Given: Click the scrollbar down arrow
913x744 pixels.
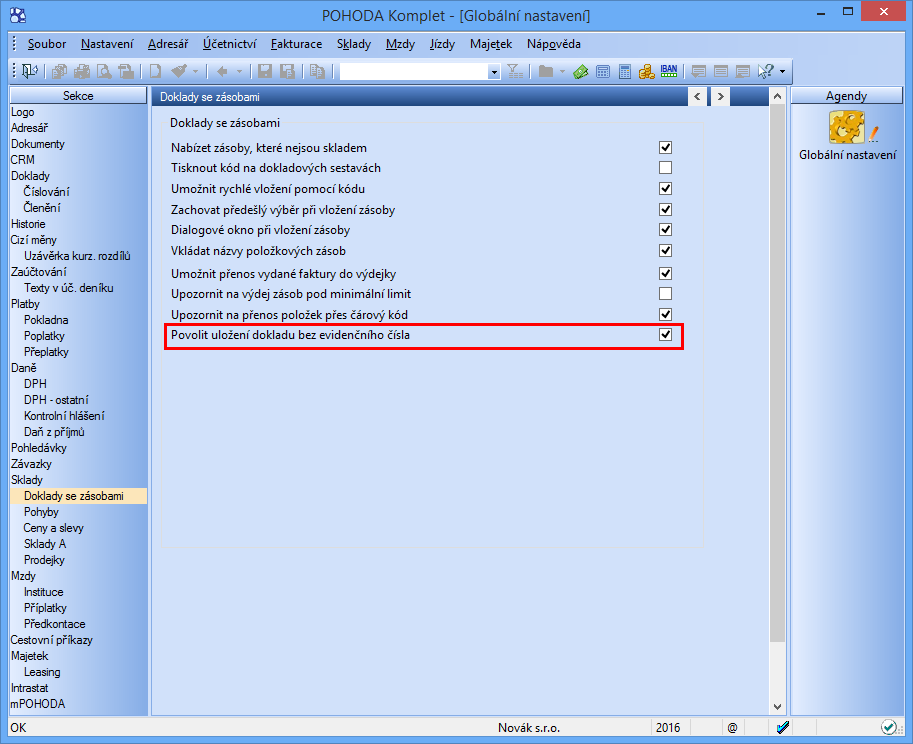Looking at the screenshot, I should coord(777,707).
